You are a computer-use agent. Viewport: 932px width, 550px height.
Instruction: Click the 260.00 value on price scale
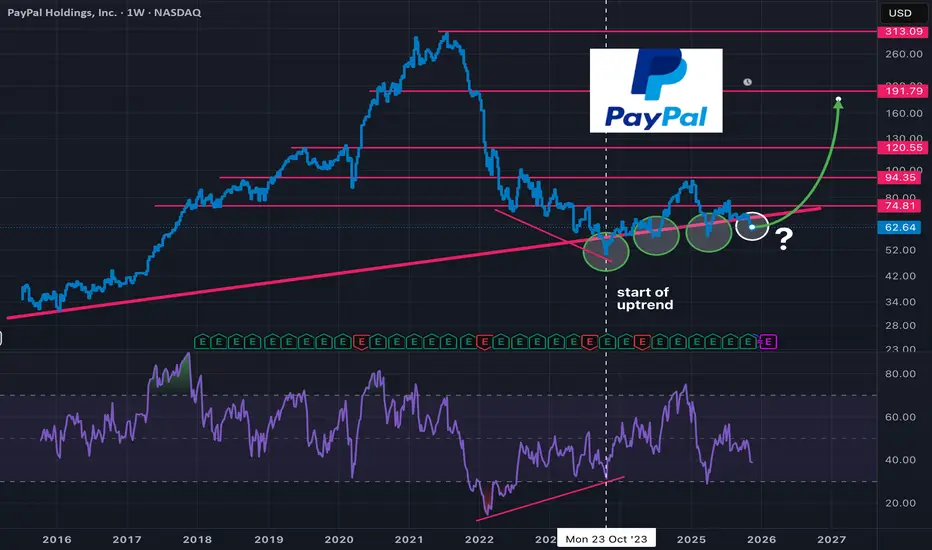click(903, 54)
